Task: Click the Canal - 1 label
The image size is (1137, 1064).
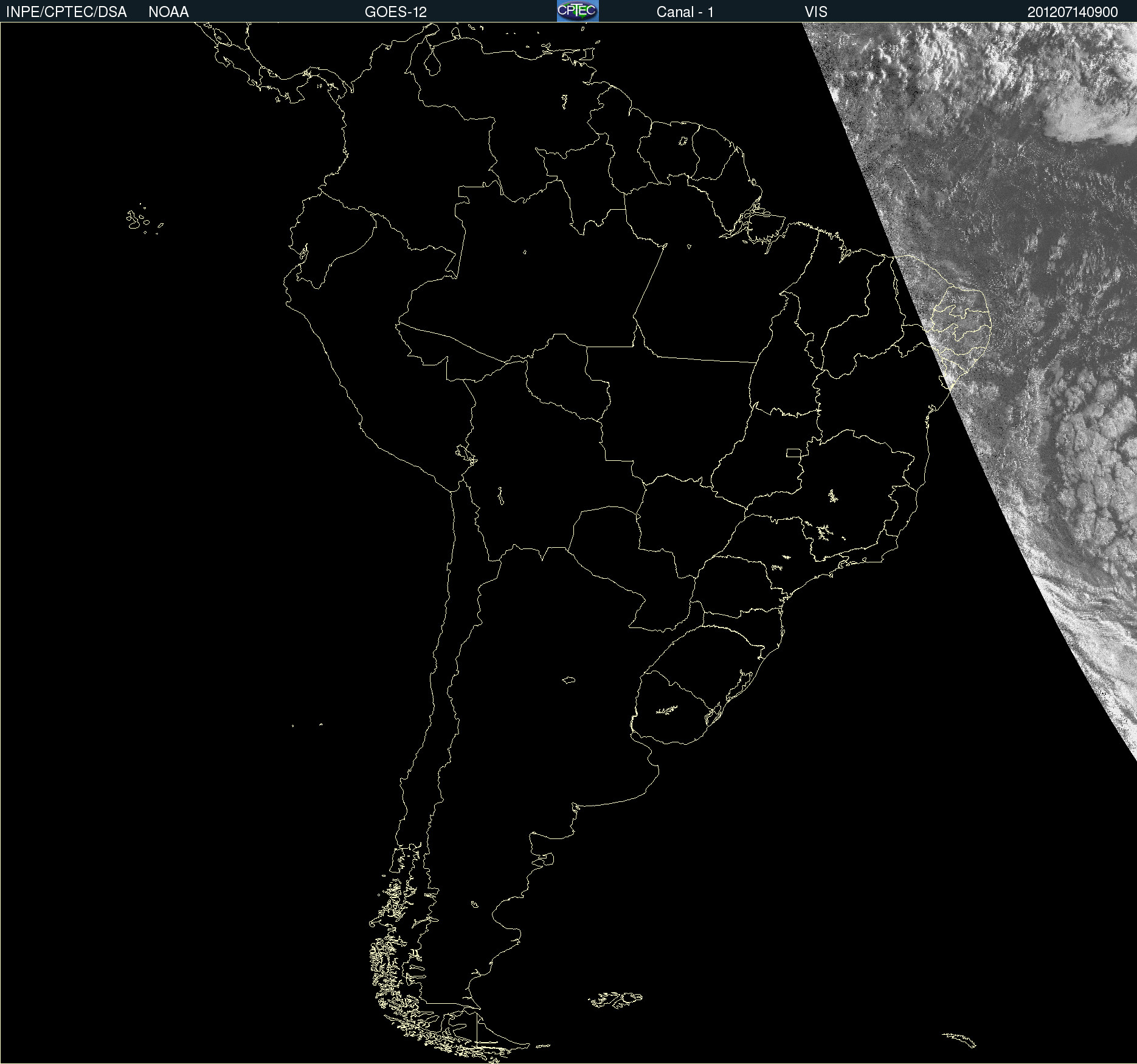Action: coord(685,12)
